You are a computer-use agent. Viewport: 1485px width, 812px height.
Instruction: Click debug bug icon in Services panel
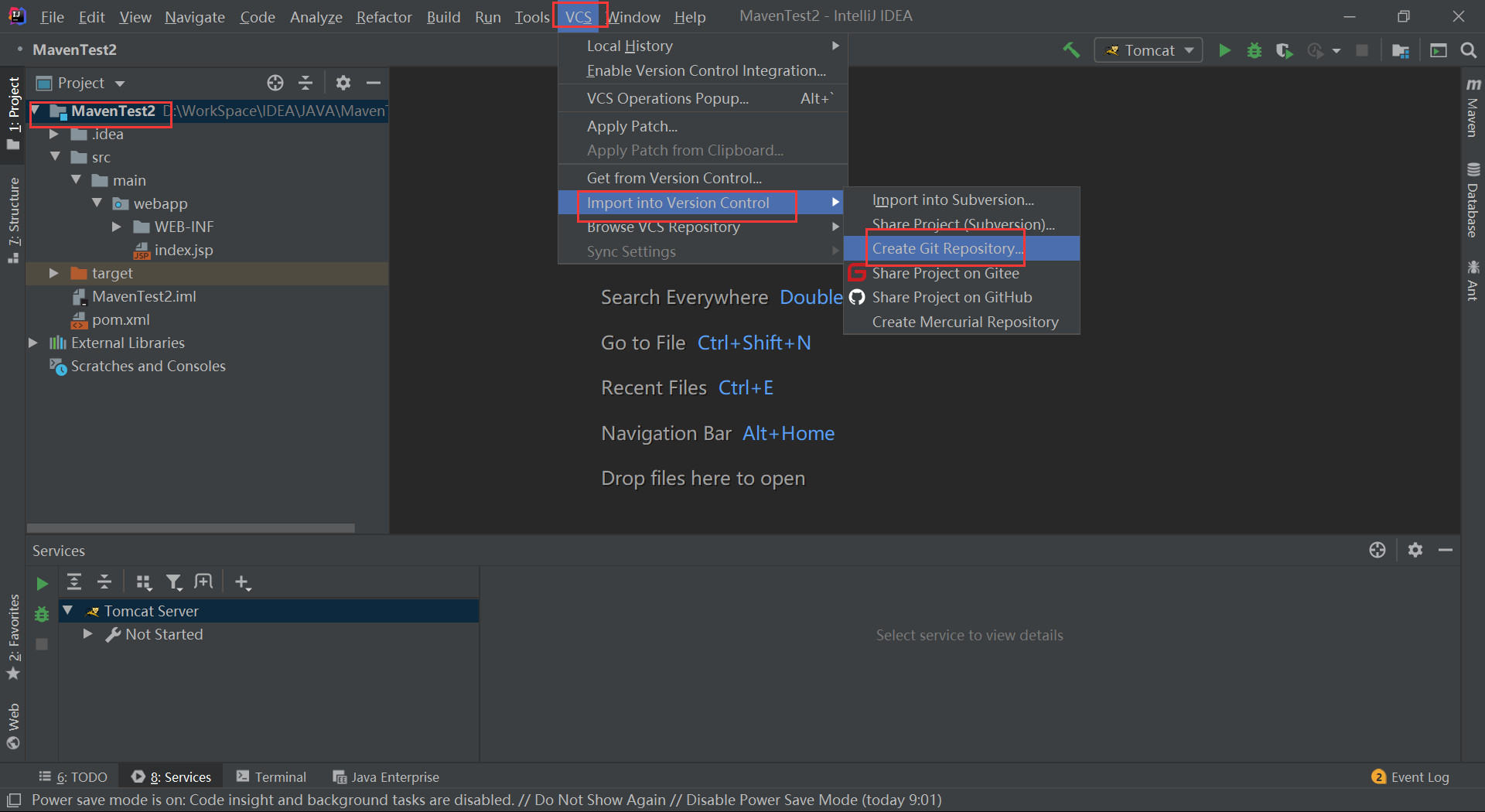[42, 614]
